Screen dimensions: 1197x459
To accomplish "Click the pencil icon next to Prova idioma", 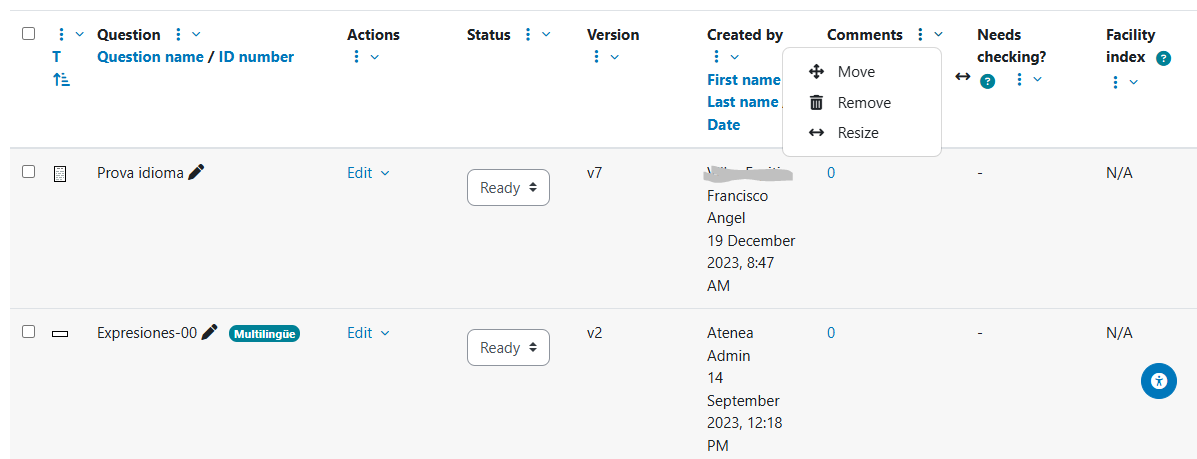I will click(196, 173).
